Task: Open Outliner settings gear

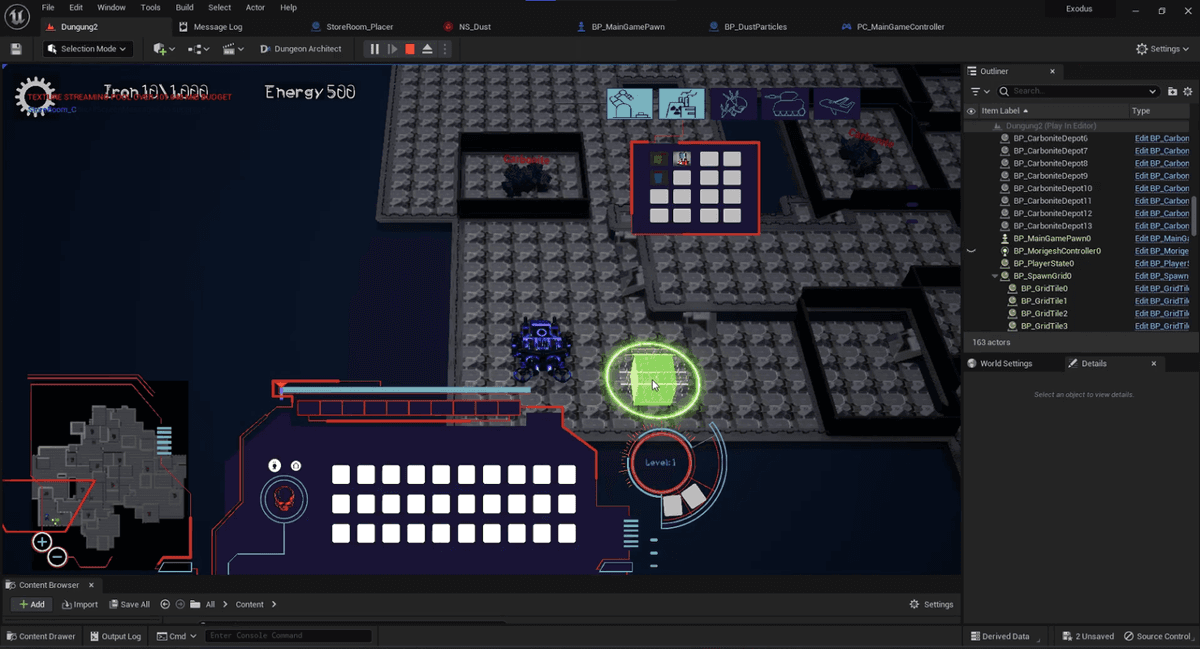Action: point(1188,91)
